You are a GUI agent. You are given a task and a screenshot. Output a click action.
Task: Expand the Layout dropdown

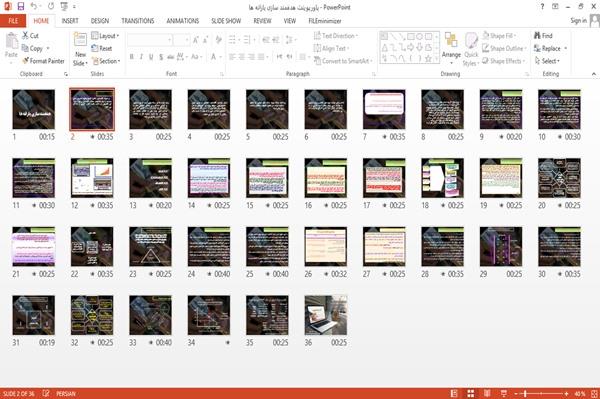point(105,36)
